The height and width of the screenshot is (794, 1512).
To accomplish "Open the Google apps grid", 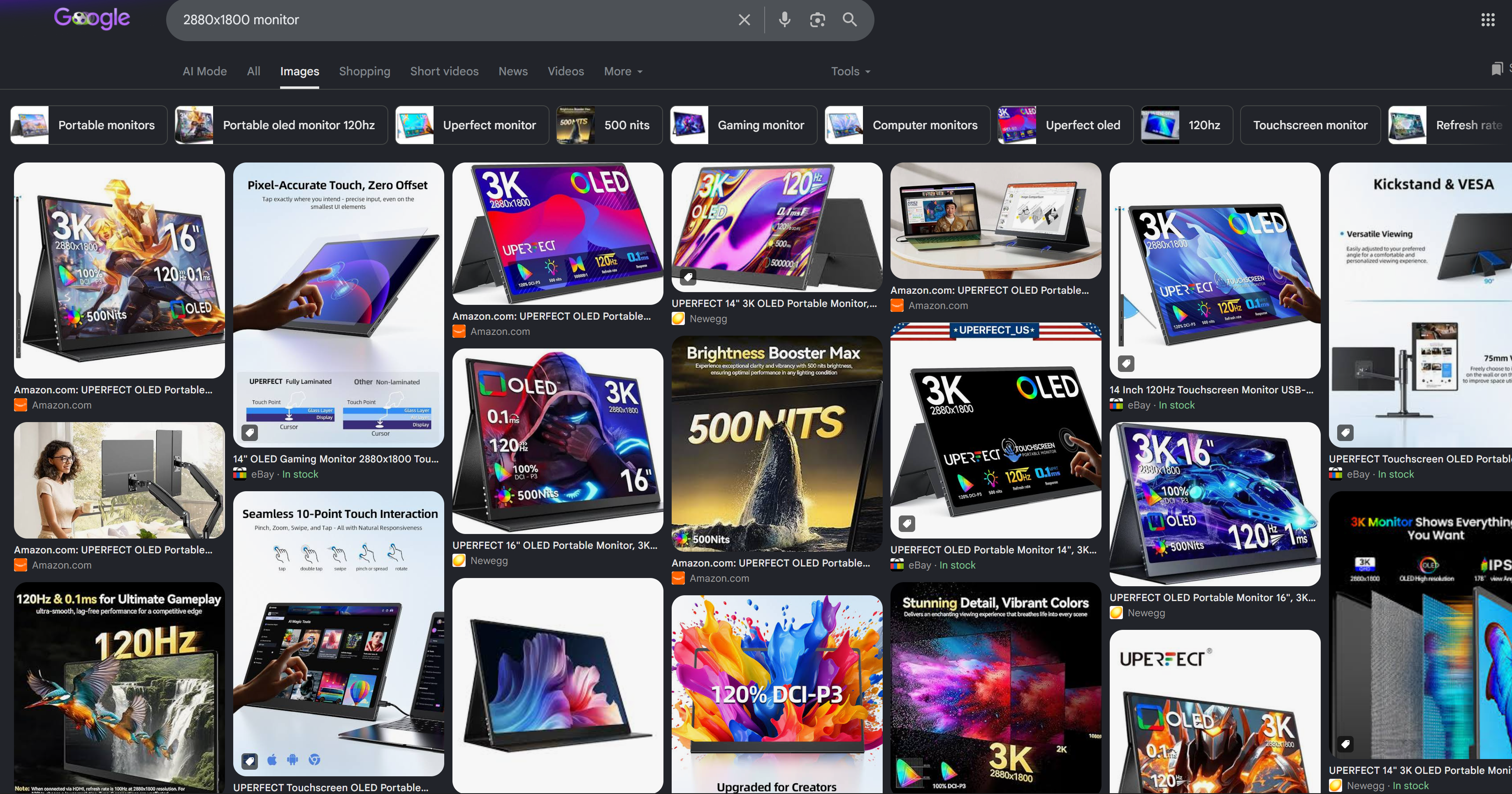I will coord(1487,20).
